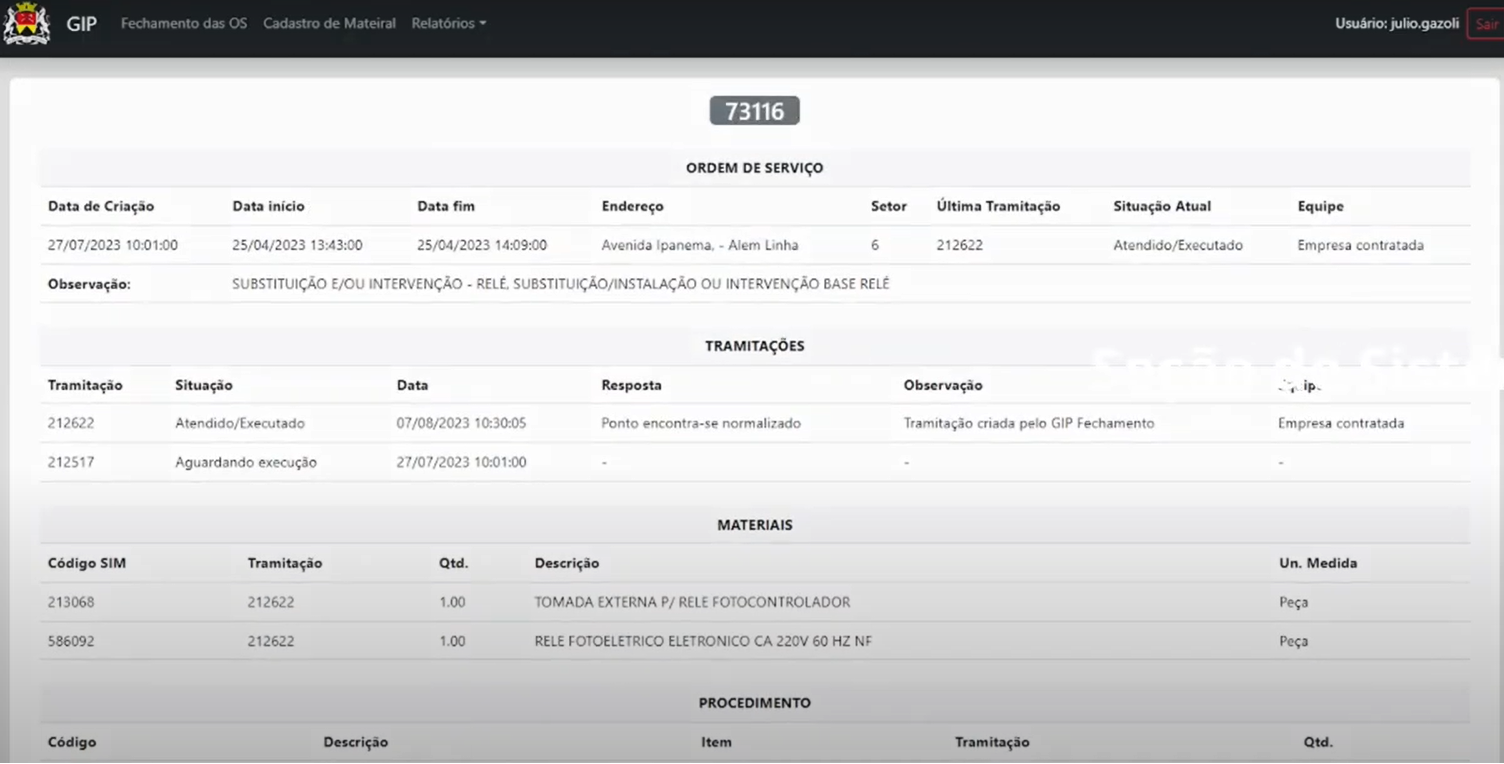Select material code 213068 row

(755, 602)
